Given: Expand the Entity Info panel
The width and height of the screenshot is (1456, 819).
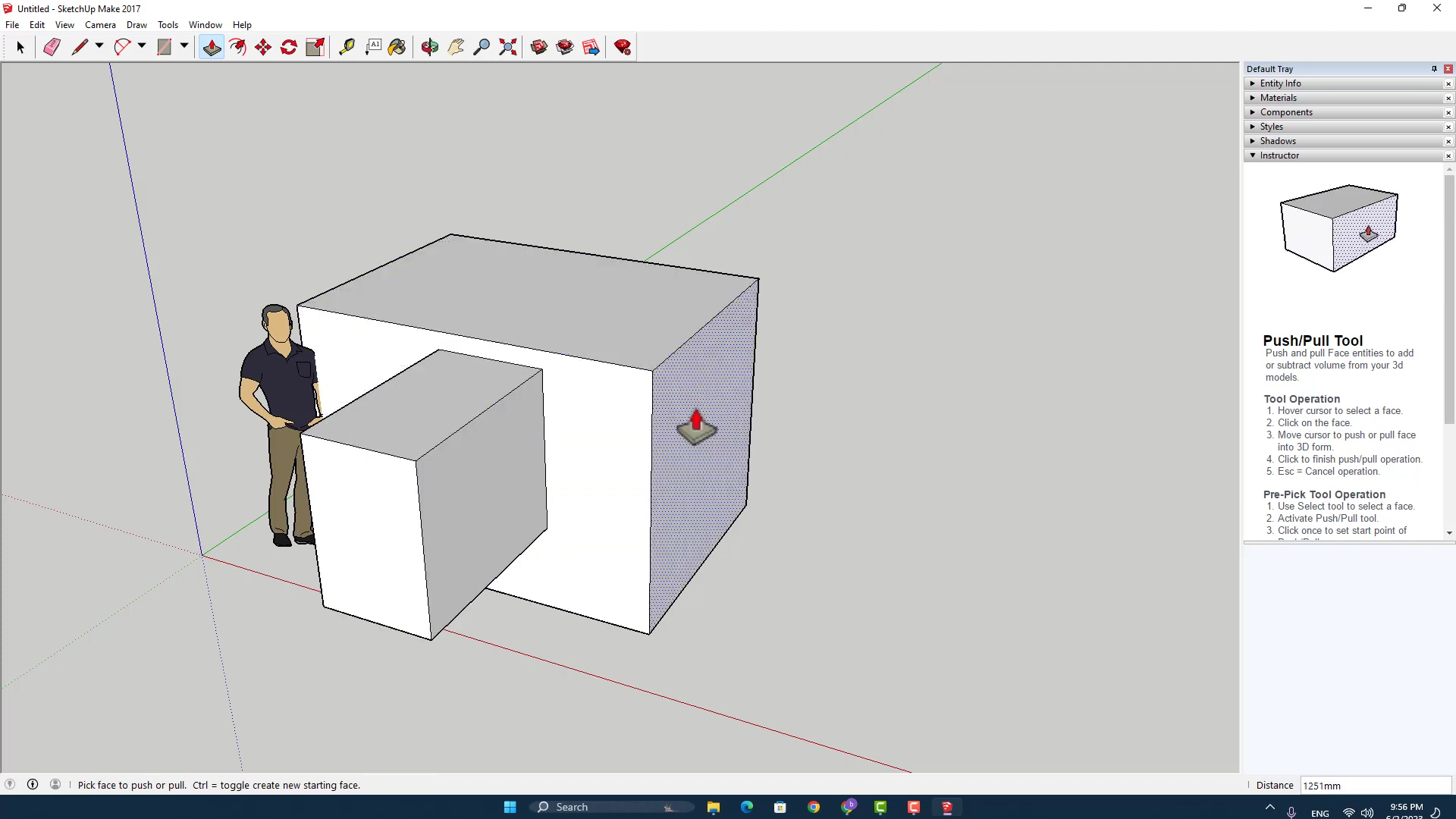Looking at the screenshot, I should coord(1280,83).
